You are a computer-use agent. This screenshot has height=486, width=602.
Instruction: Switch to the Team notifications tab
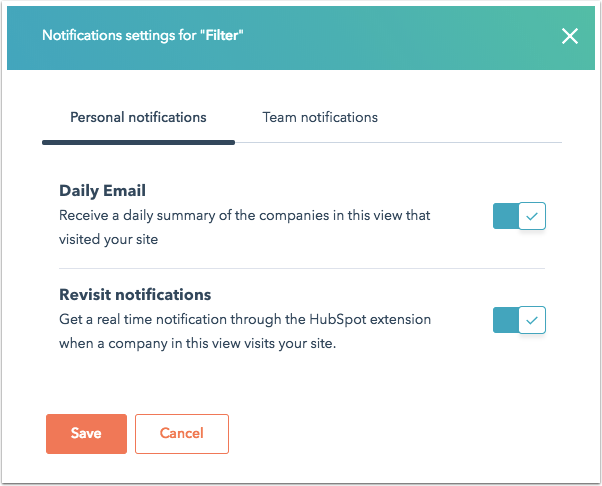point(320,117)
